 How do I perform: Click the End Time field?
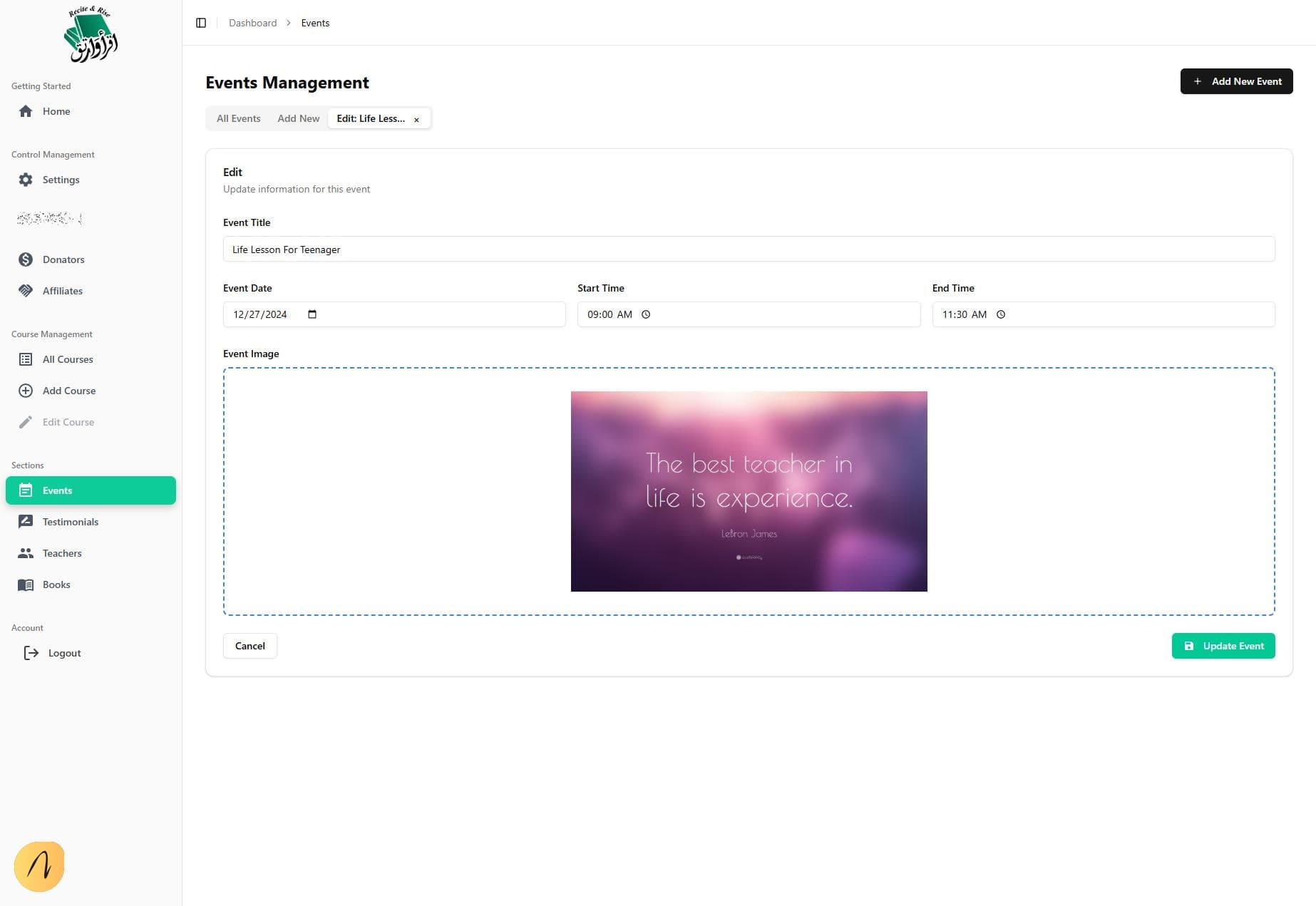[x=1104, y=314]
